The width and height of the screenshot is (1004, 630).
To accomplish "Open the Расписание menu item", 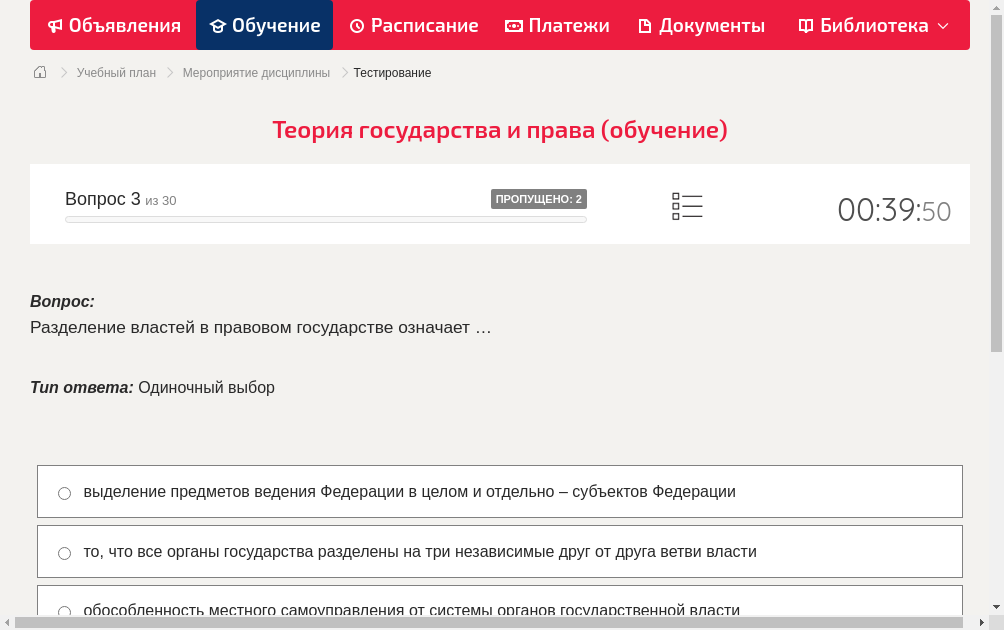I will (x=413, y=25).
